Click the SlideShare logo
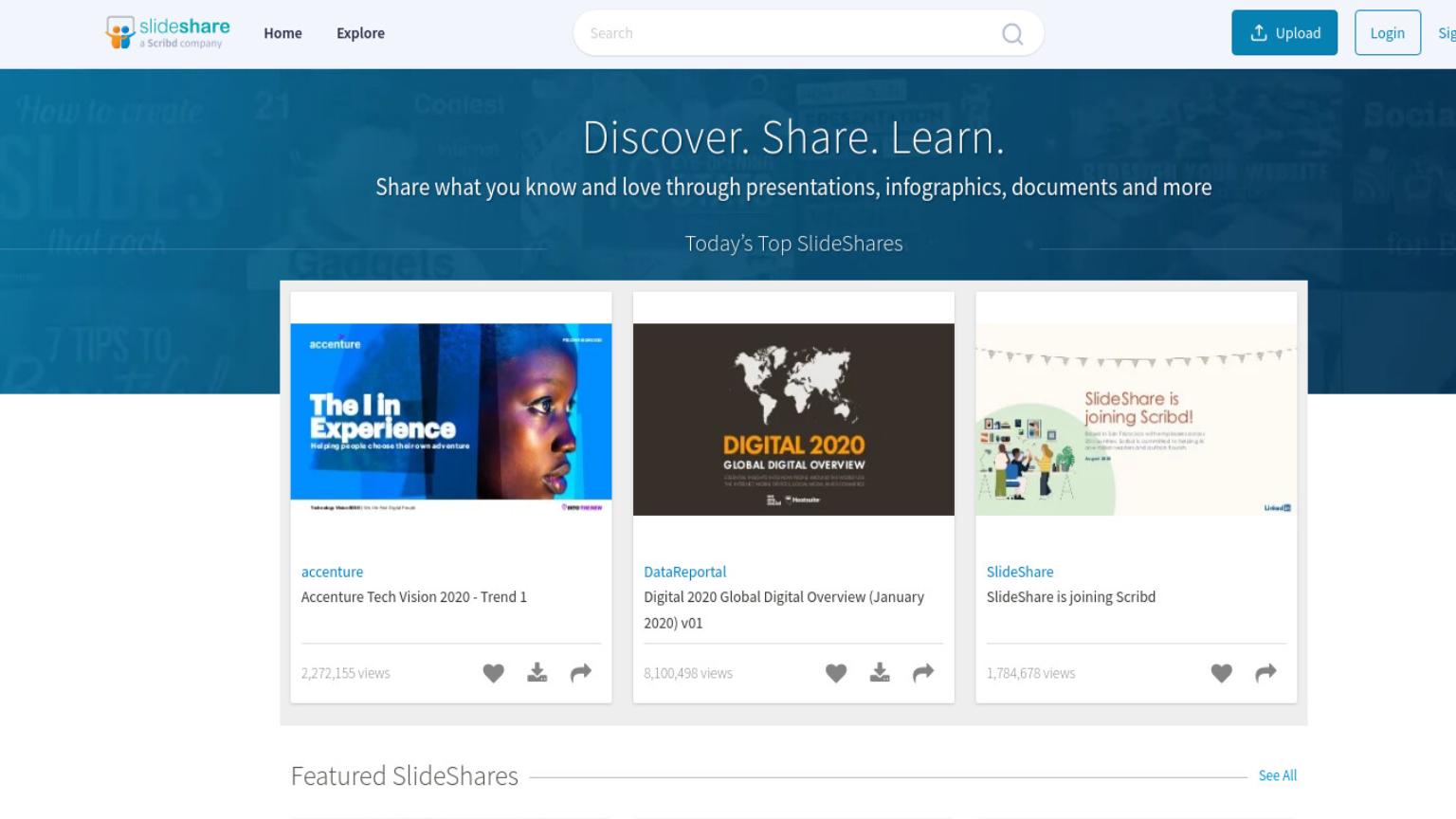Image resolution: width=1456 pixels, height=819 pixels. (168, 32)
